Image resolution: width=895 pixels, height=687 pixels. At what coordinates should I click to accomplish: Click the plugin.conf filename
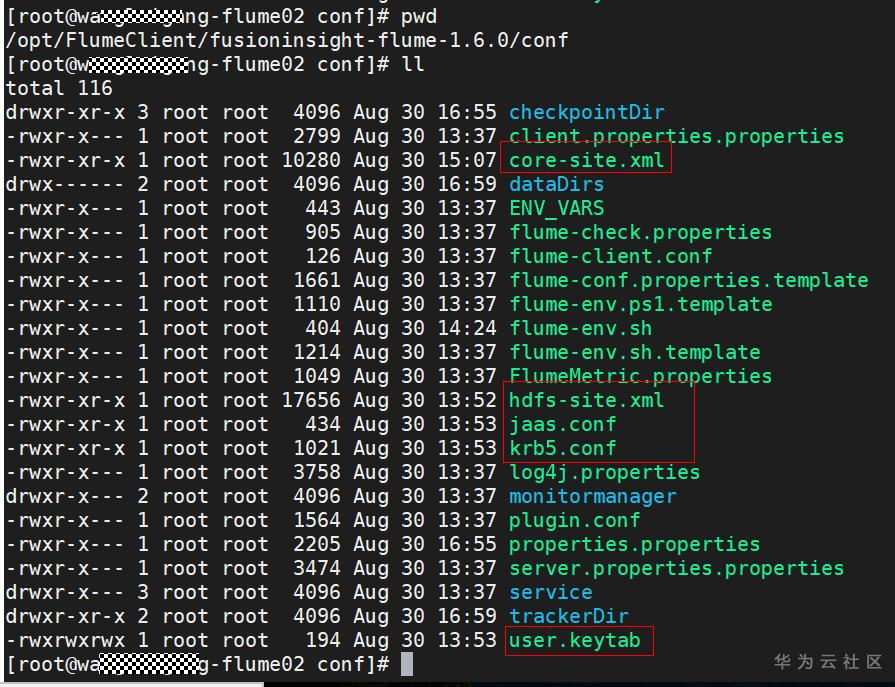[x=574, y=520]
